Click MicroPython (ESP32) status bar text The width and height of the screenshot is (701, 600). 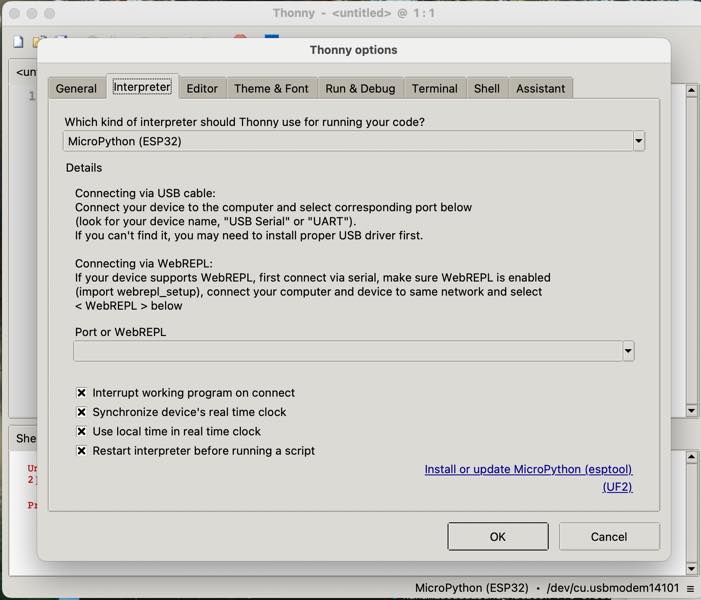[472, 588]
